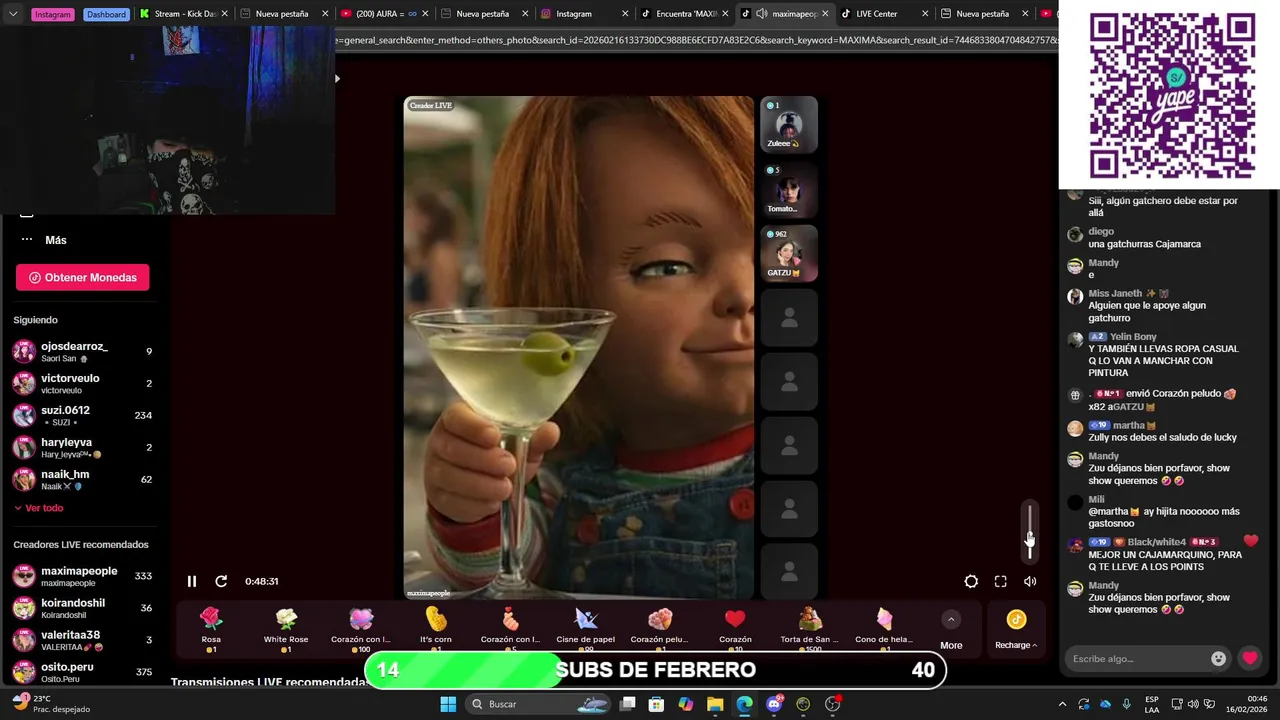The image size is (1280, 720).
Task: Open the Instagram tab group label
Action: click(x=53, y=14)
